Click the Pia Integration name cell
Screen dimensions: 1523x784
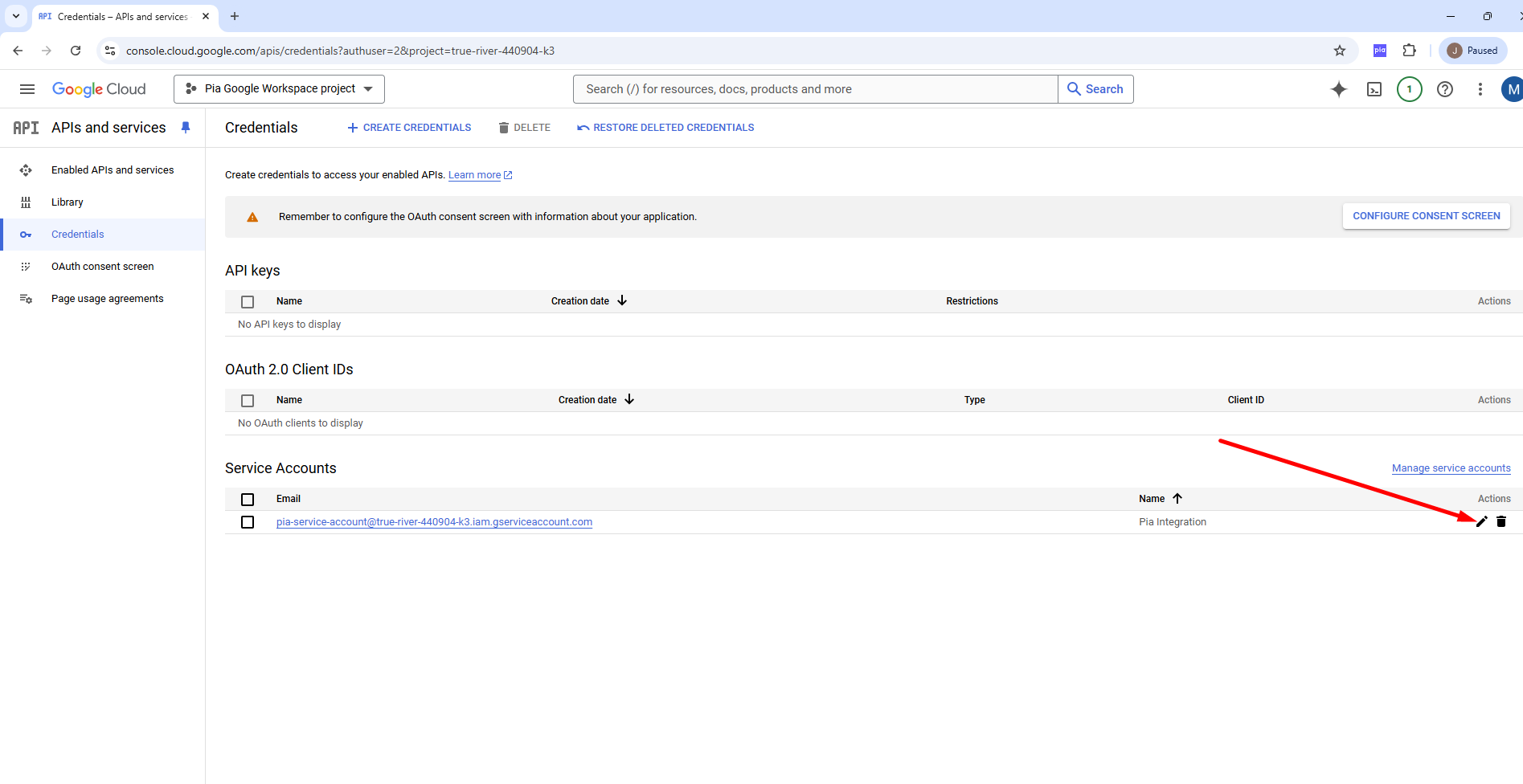(x=1173, y=522)
